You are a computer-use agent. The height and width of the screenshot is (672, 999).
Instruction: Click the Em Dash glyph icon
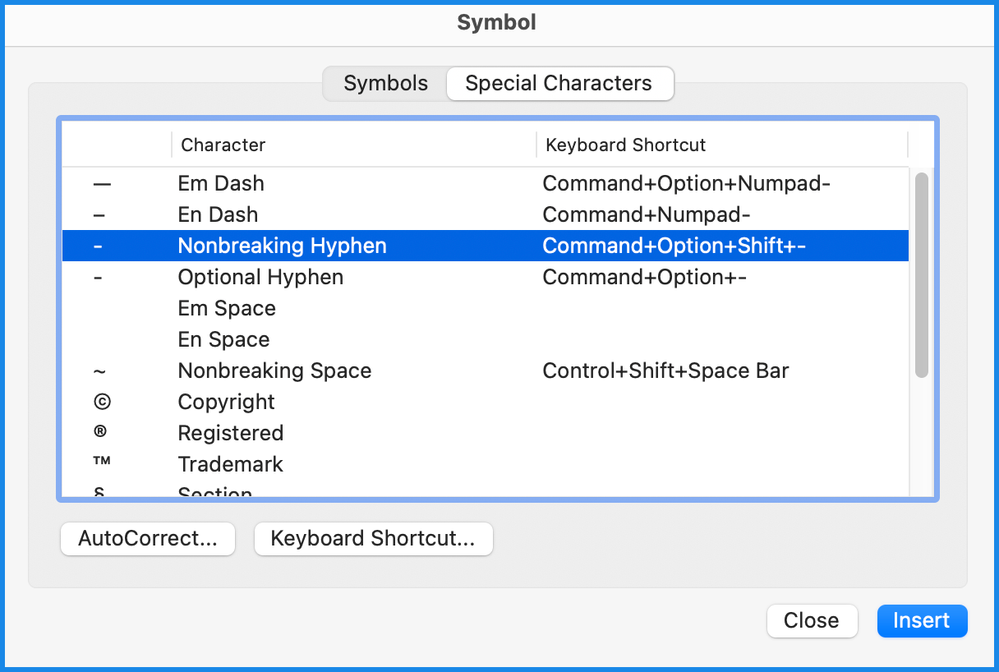click(101, 184)
